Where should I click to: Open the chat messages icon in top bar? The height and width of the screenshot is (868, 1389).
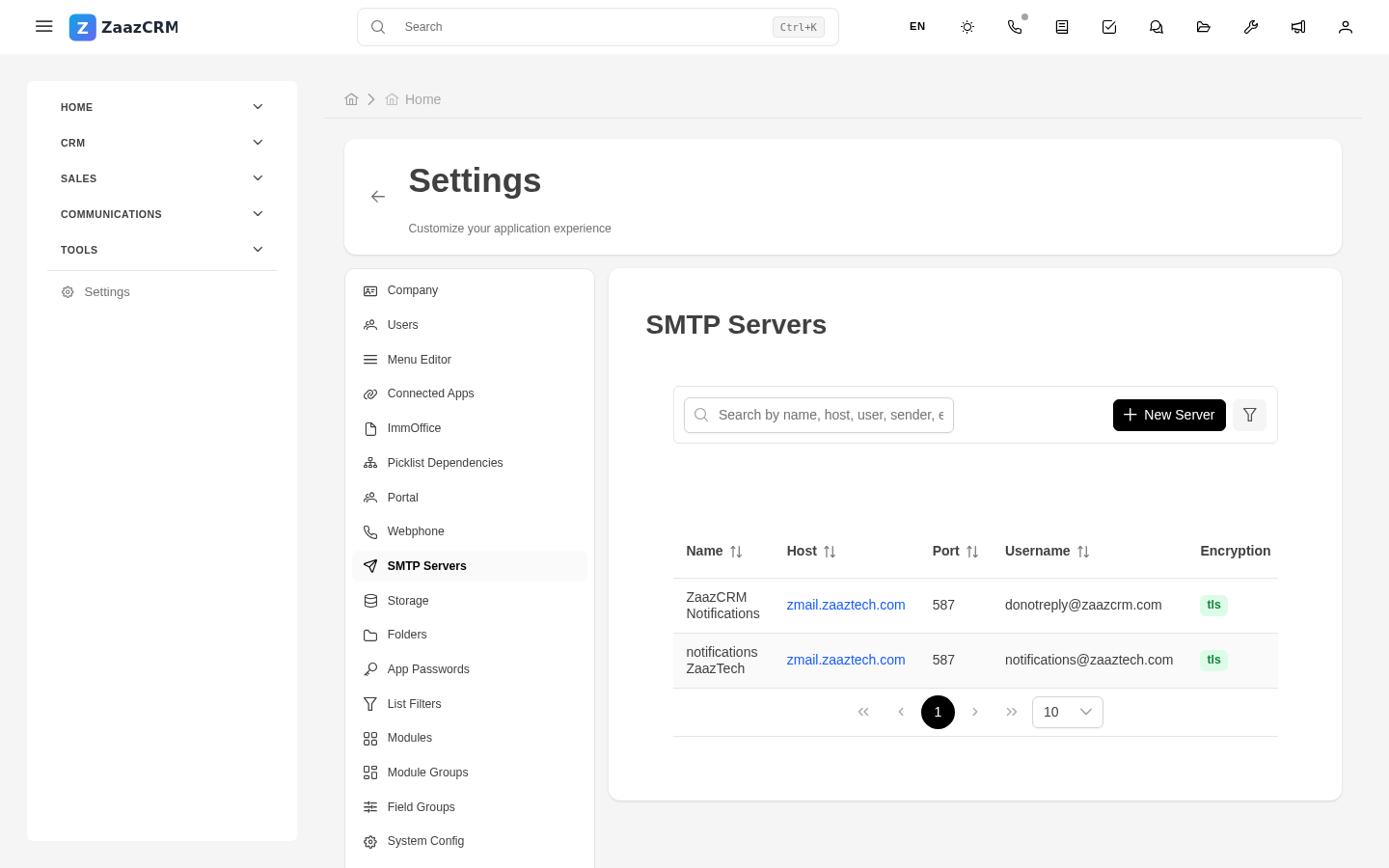tap(1157, 27)
